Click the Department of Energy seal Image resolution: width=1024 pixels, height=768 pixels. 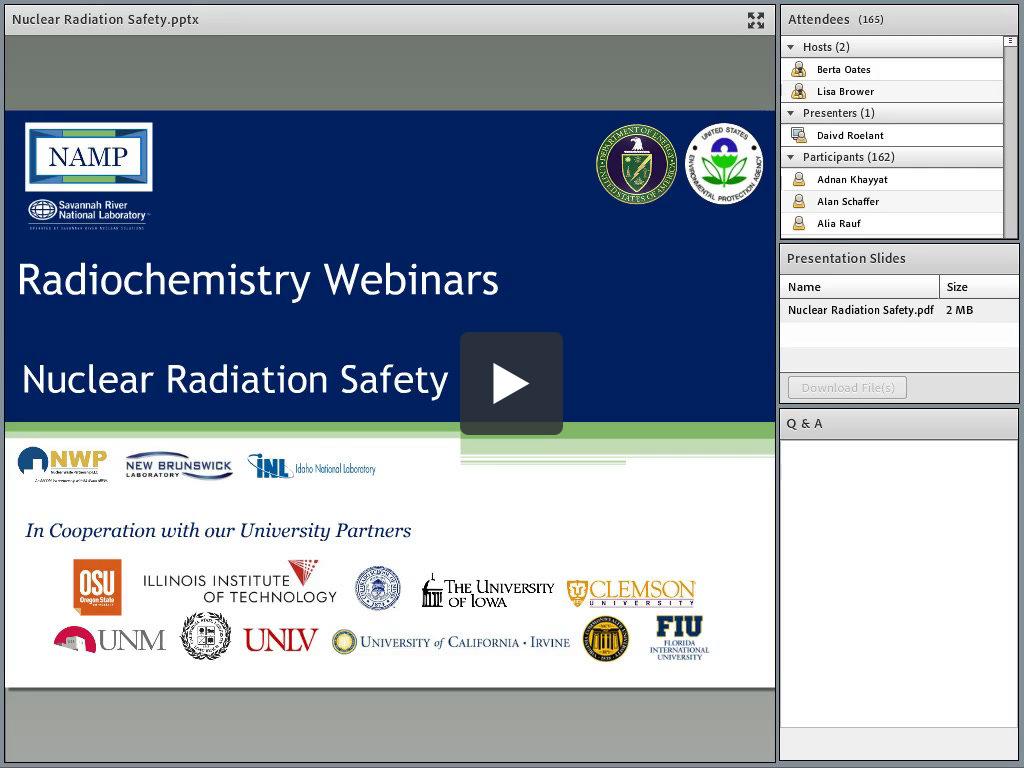636,164
